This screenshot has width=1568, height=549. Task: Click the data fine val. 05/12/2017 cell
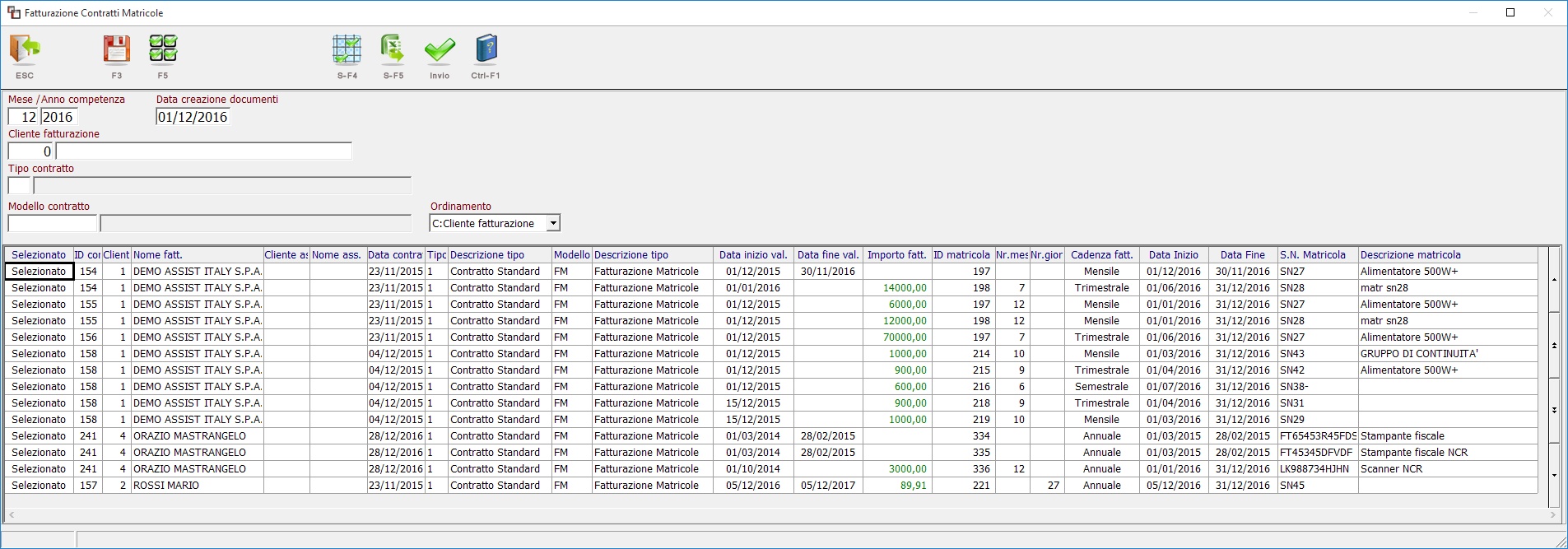[x=828, y=486]
